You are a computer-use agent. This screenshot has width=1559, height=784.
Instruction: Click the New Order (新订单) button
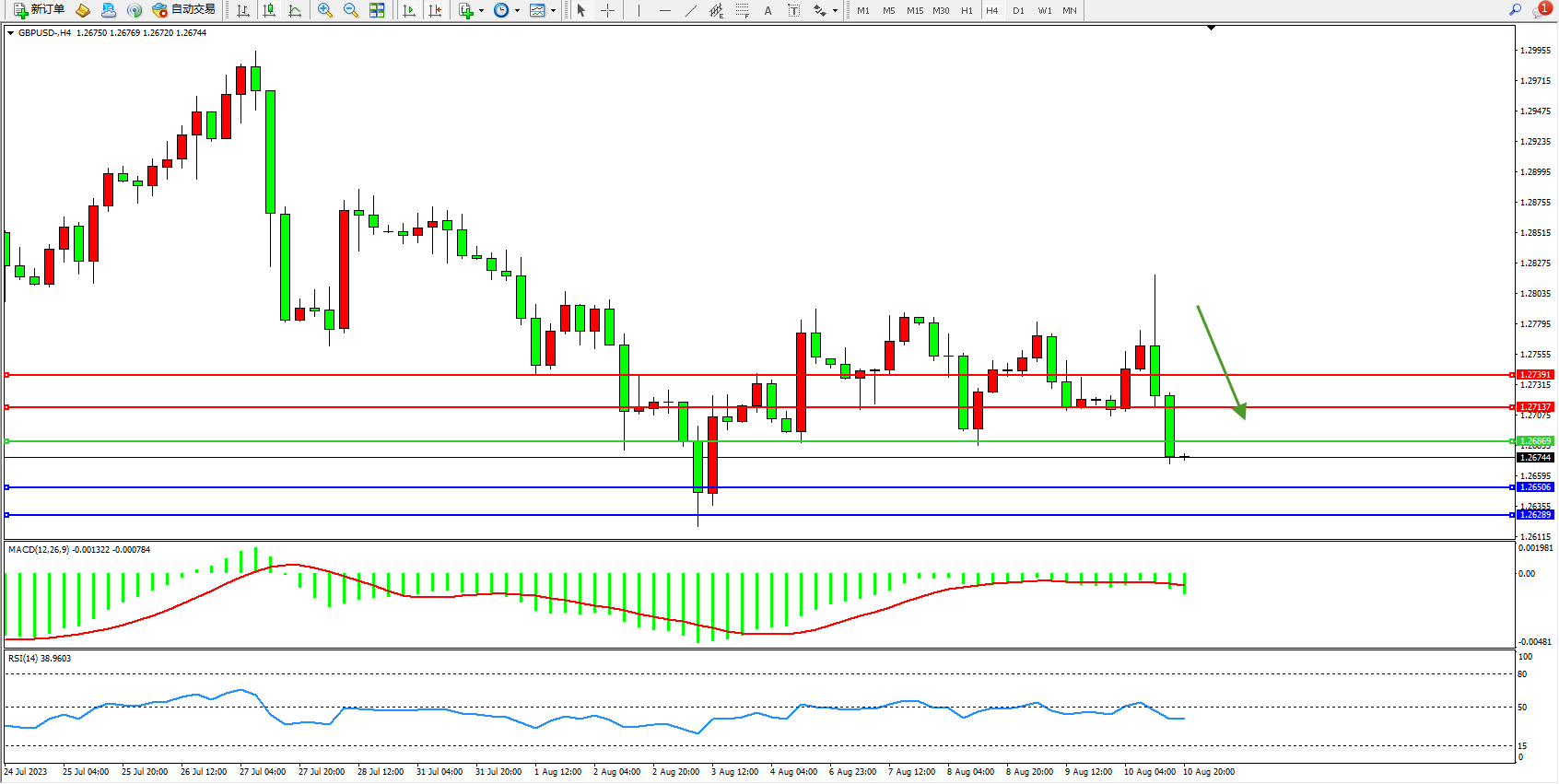39,10
